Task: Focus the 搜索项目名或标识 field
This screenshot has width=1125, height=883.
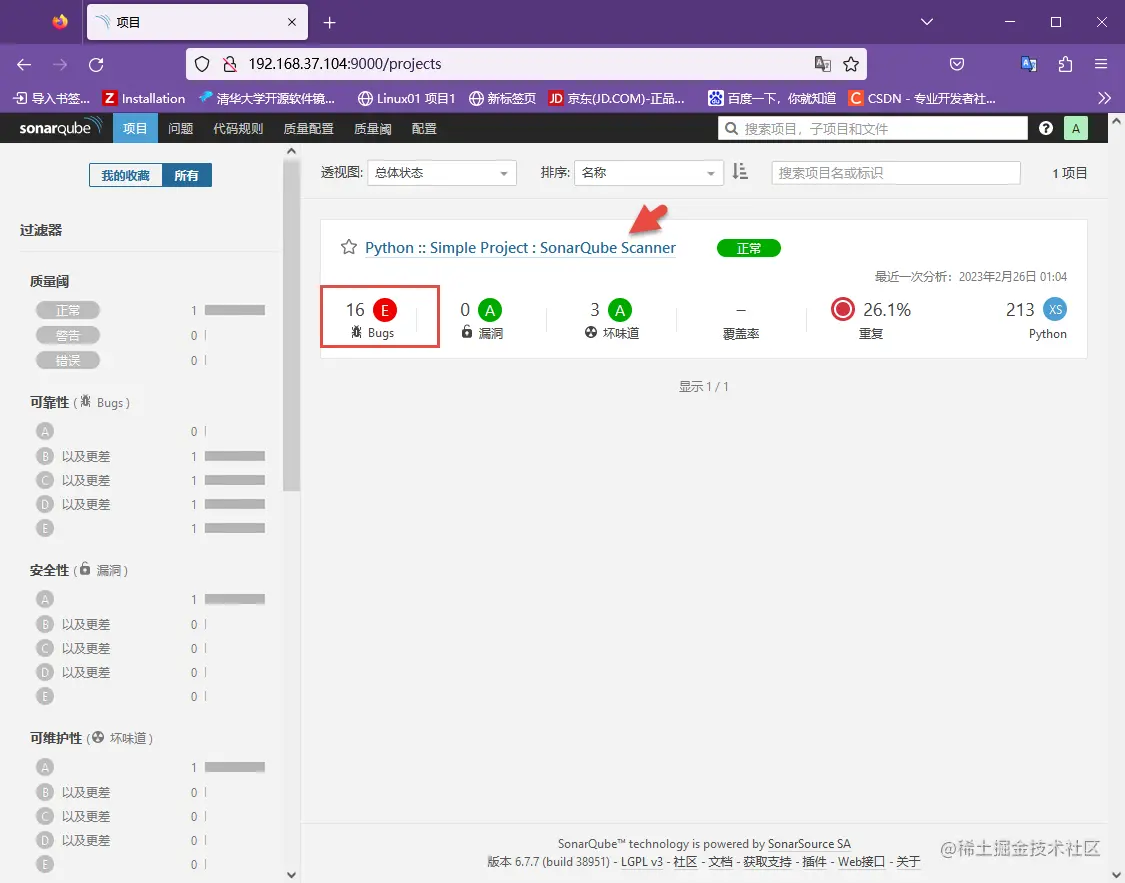Action: [895, 173]
